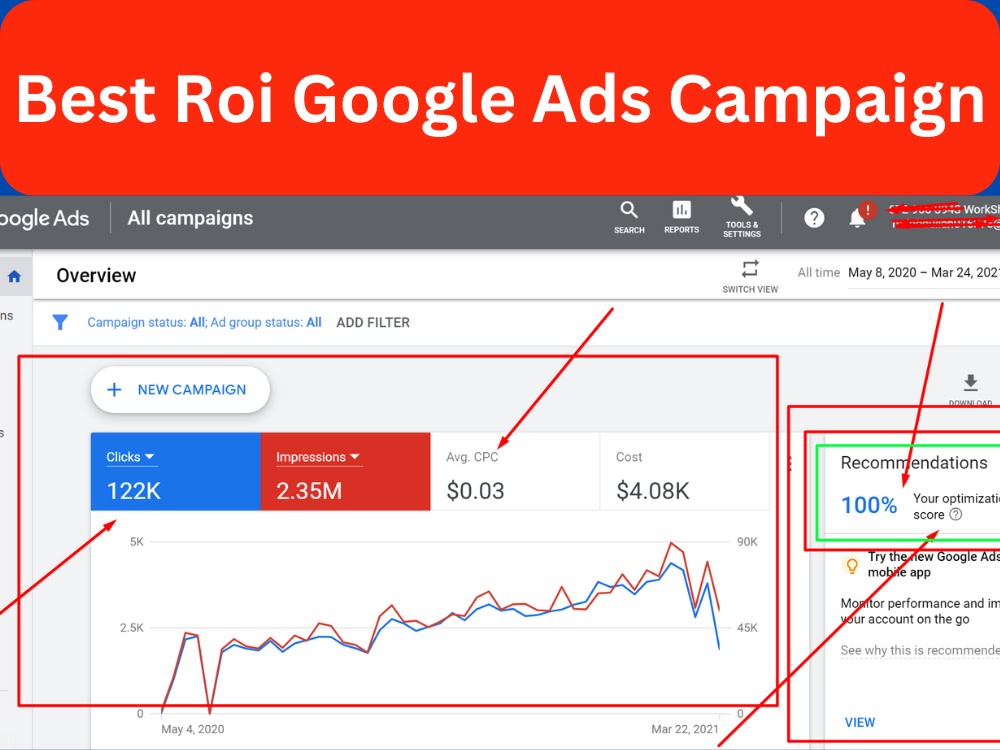This screenshot has height=750, width=1000.
Task: Click the May 4, 2020 axis label
Action: (193, 729)
